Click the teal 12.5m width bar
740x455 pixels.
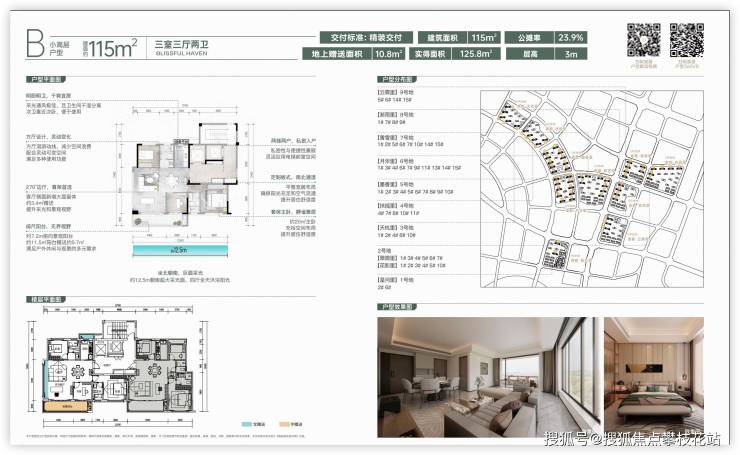(180, 250)
